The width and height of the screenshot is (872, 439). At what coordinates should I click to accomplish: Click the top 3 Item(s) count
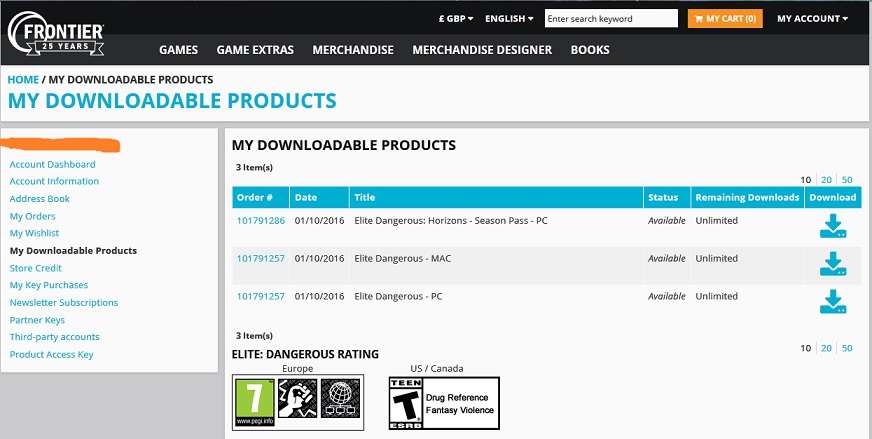[254, 167]
